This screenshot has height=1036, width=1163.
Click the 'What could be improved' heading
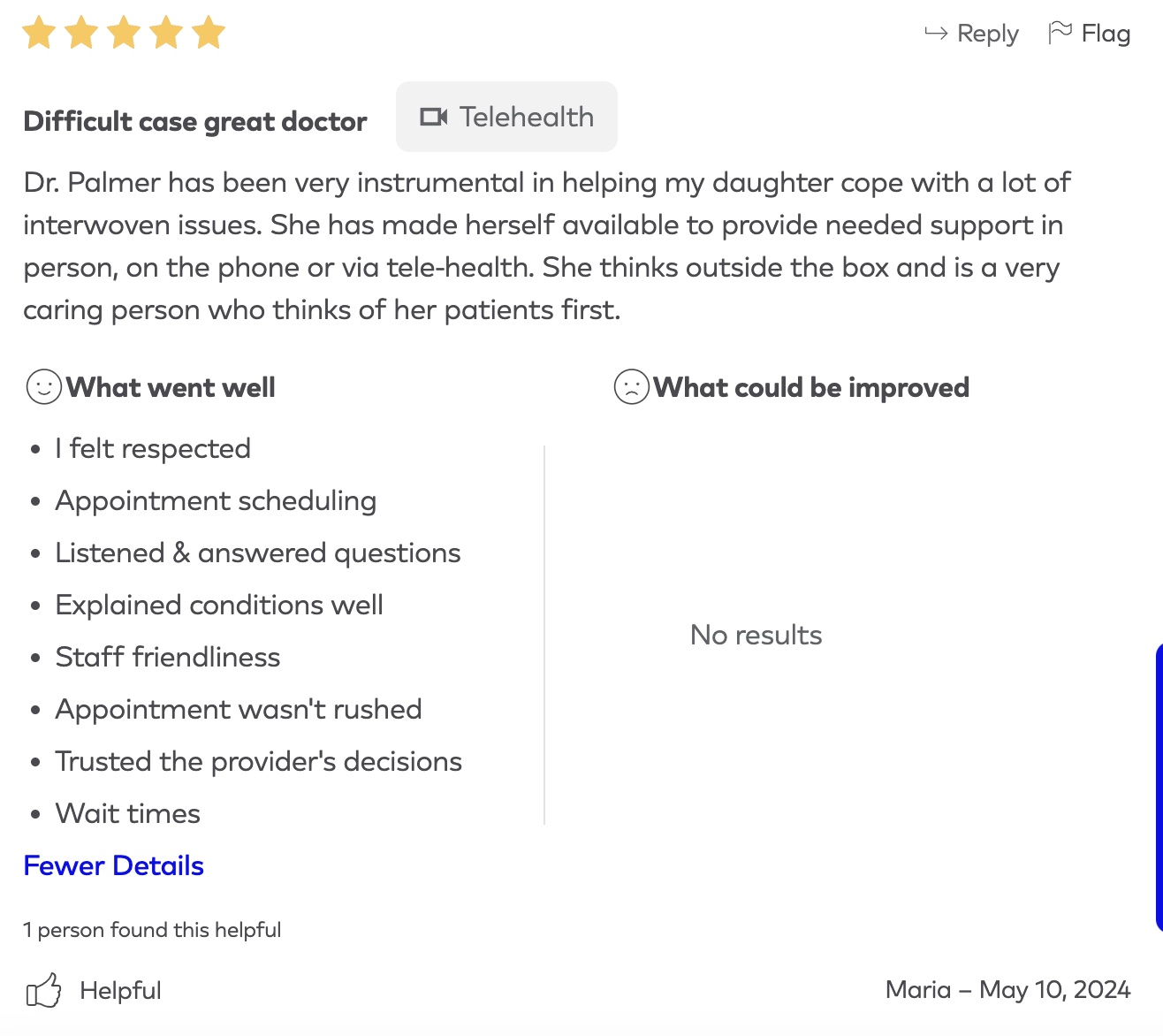[810, 387]
